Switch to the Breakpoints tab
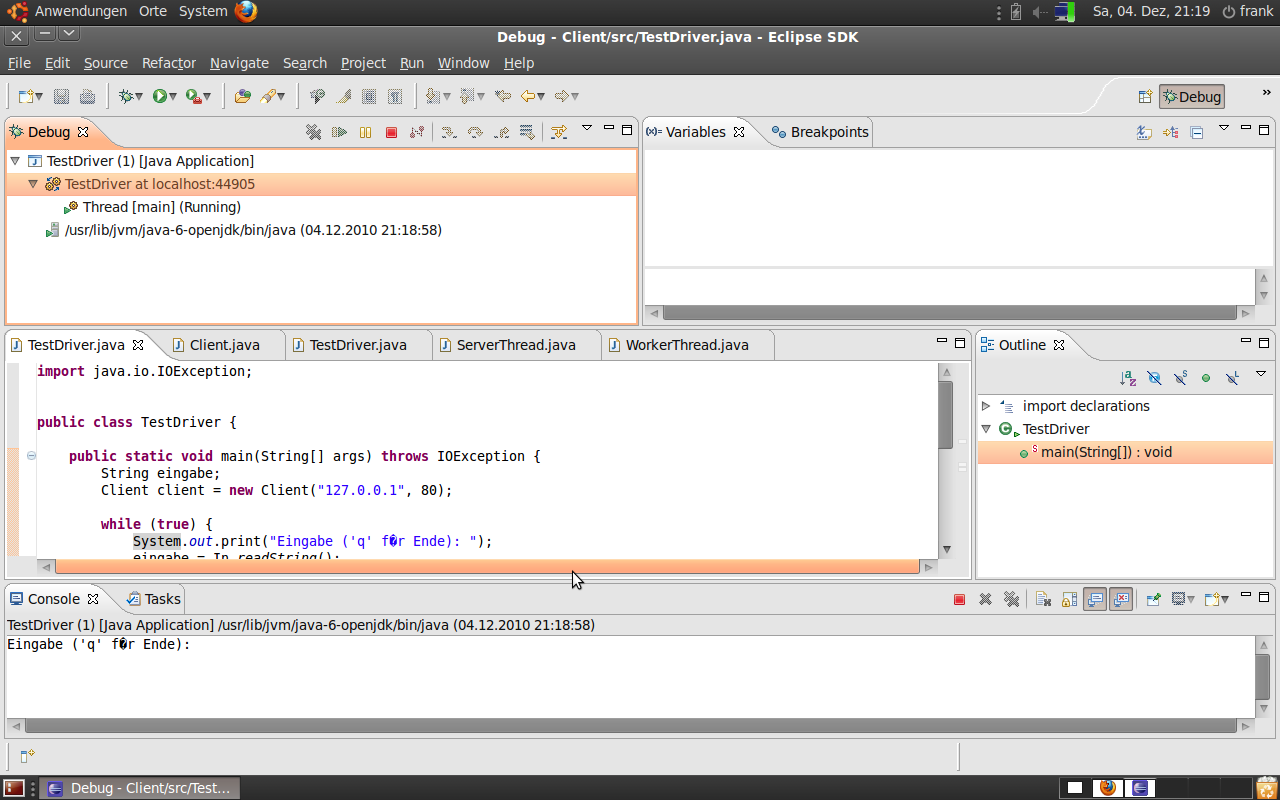This screenshot has width=1280, height=800. (x=820, y=132)
